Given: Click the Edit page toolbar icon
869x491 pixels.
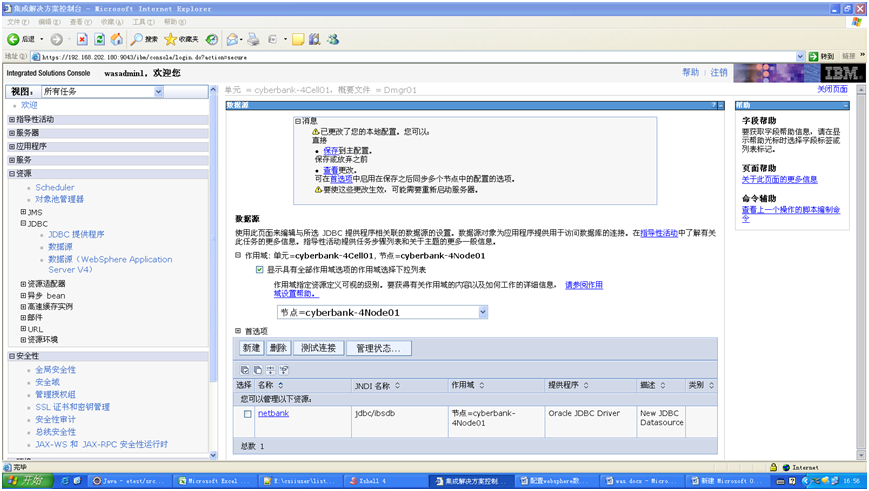Looking at the screenshot, I should click(x=272, y=39).
